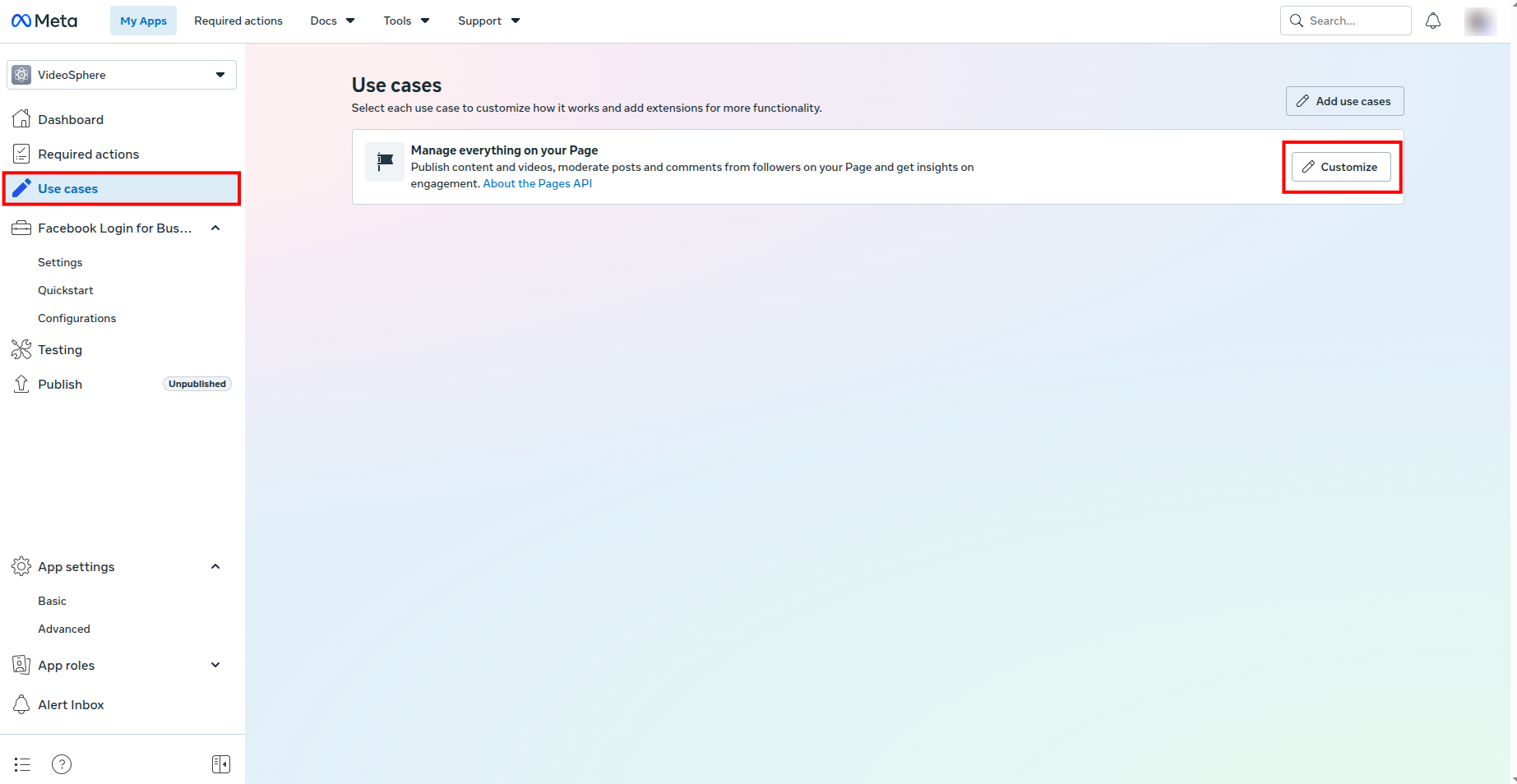Image resolution: width=1517 pixels, height=784 pixels.
Task: Click the VideoSphere app icon
Action: coord(22,75)
